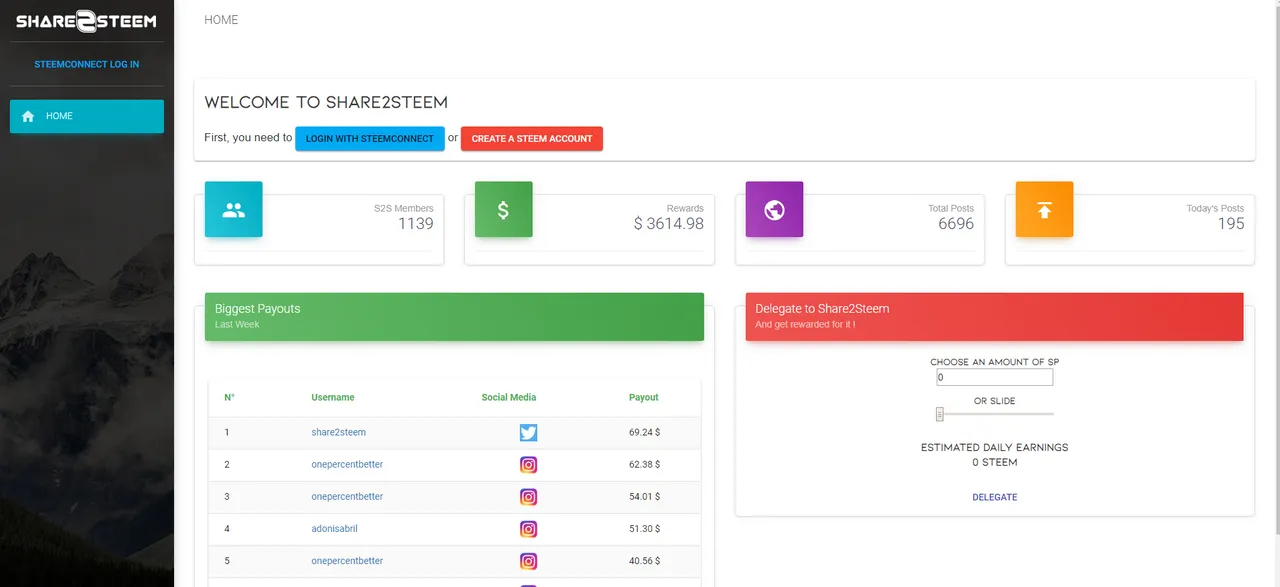Click the home icon in sidebar

(28, 116)
